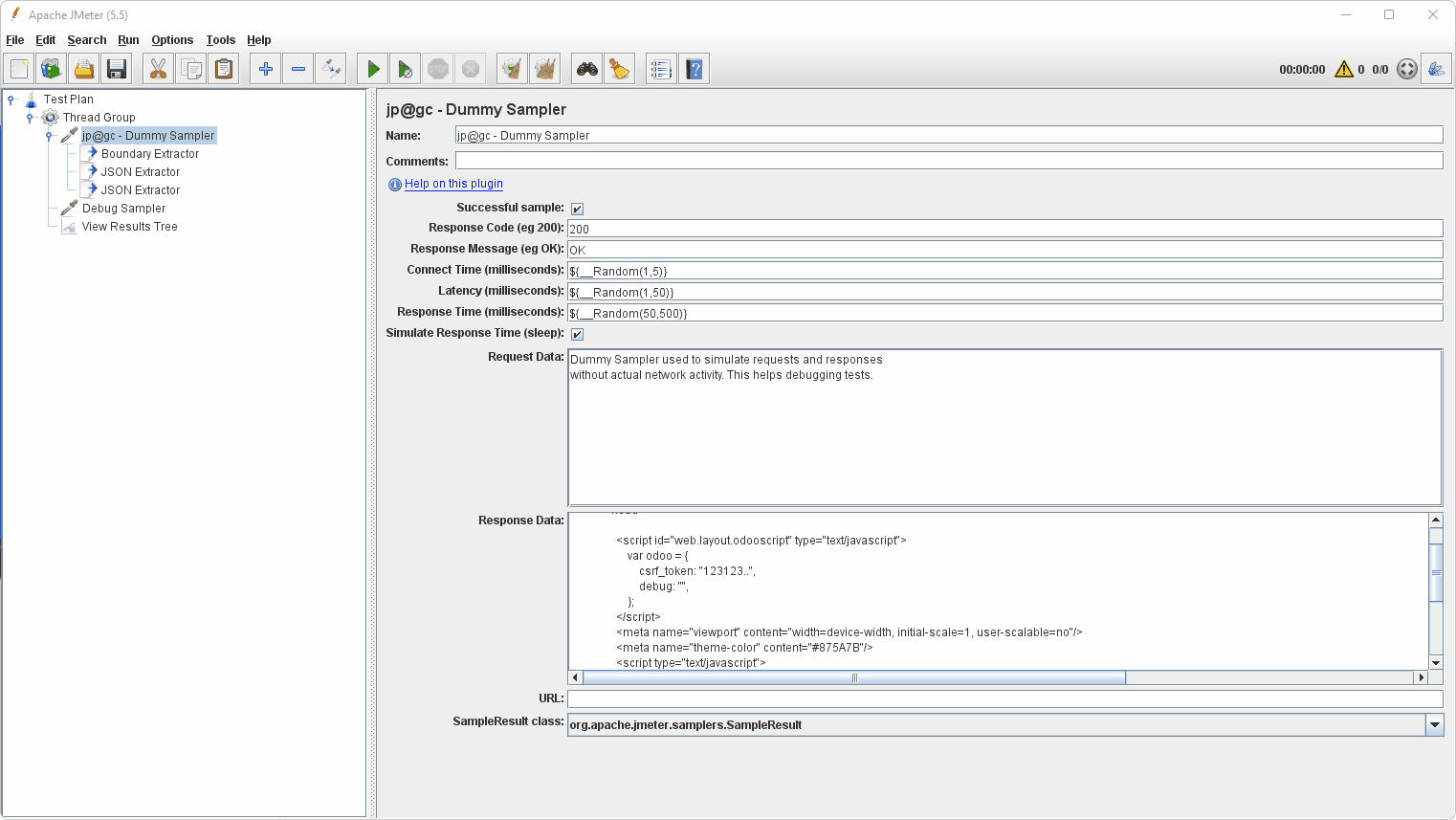Click Response Data scroll down arrow
Viewport: 1456px width, 820px height.
pyautogui.click(x=1436, y=663)
